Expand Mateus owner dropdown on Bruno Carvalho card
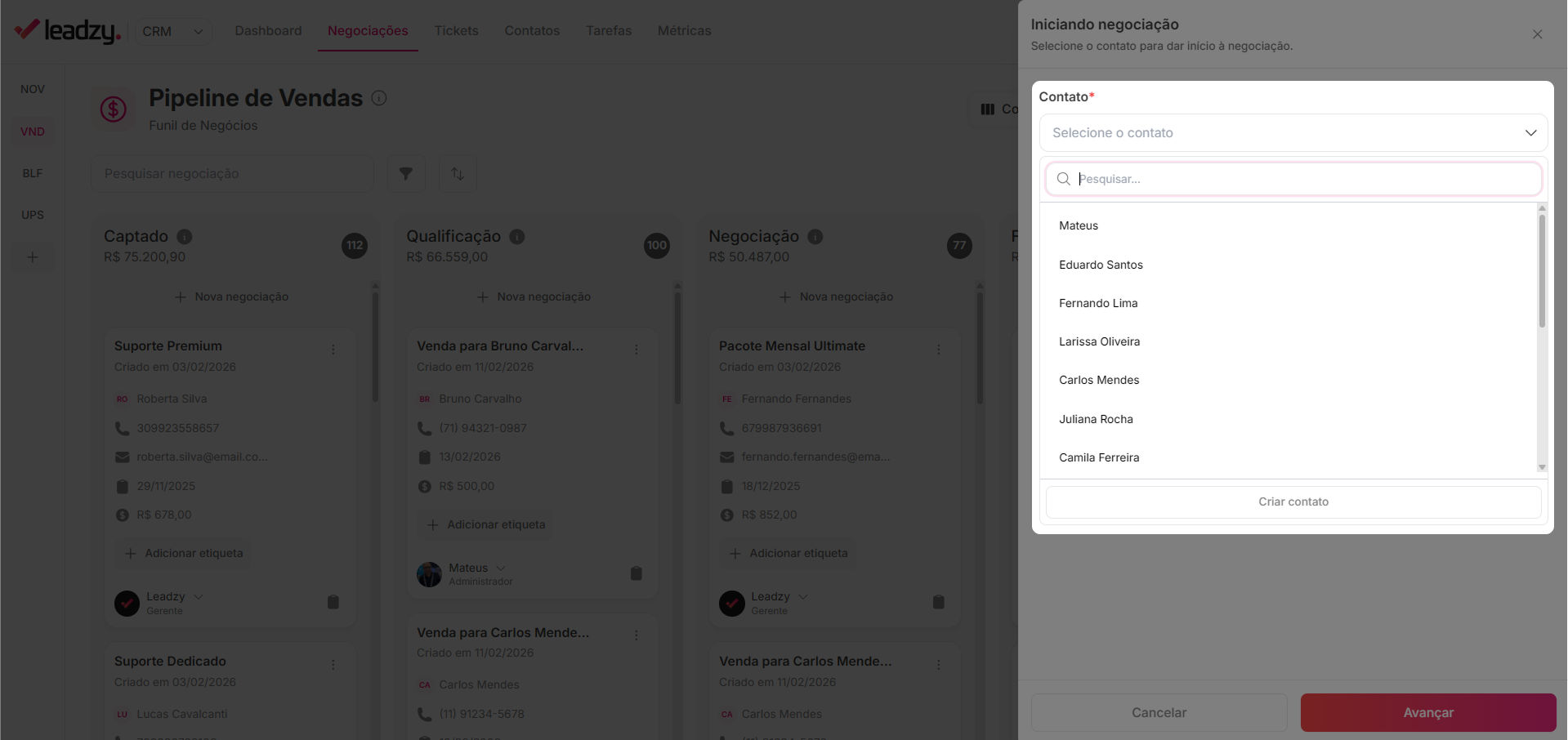Viewport: 1568px width, 740px height. click(x=501, y=568)
